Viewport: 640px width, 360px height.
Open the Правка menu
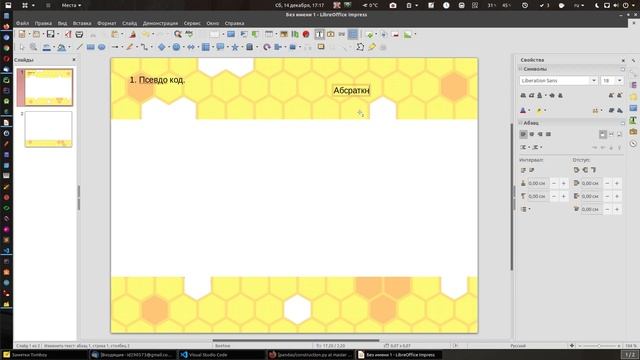click(x=43, y=23)
